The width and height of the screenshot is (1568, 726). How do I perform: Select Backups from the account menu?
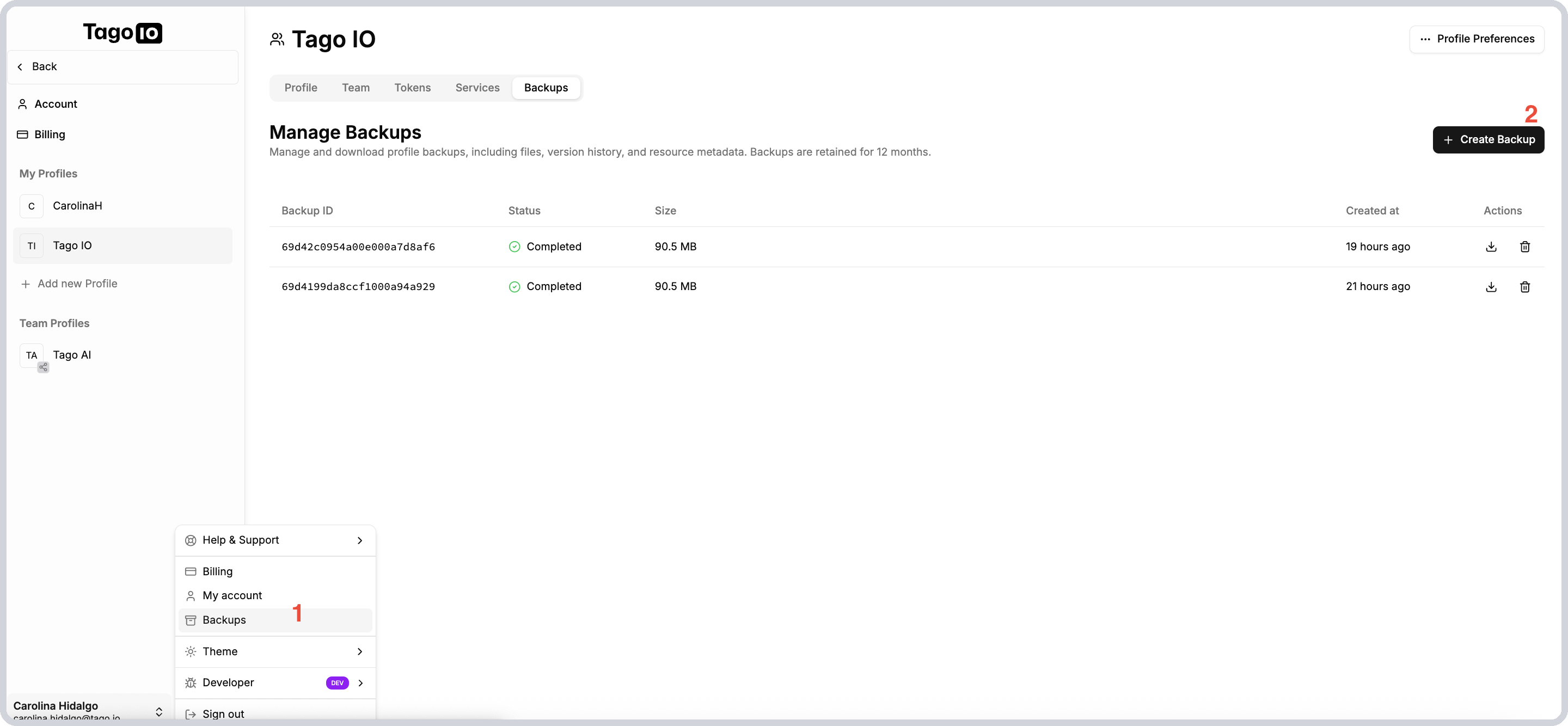pos(224,619)
